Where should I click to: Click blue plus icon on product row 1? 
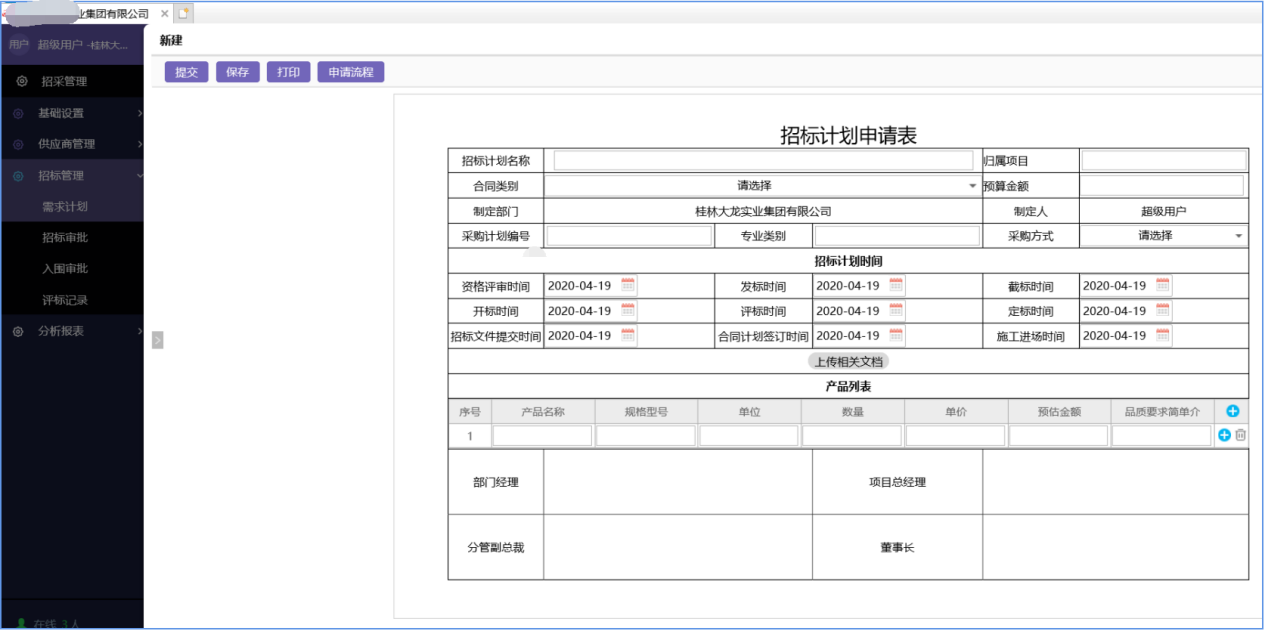tap(1224, 436)
